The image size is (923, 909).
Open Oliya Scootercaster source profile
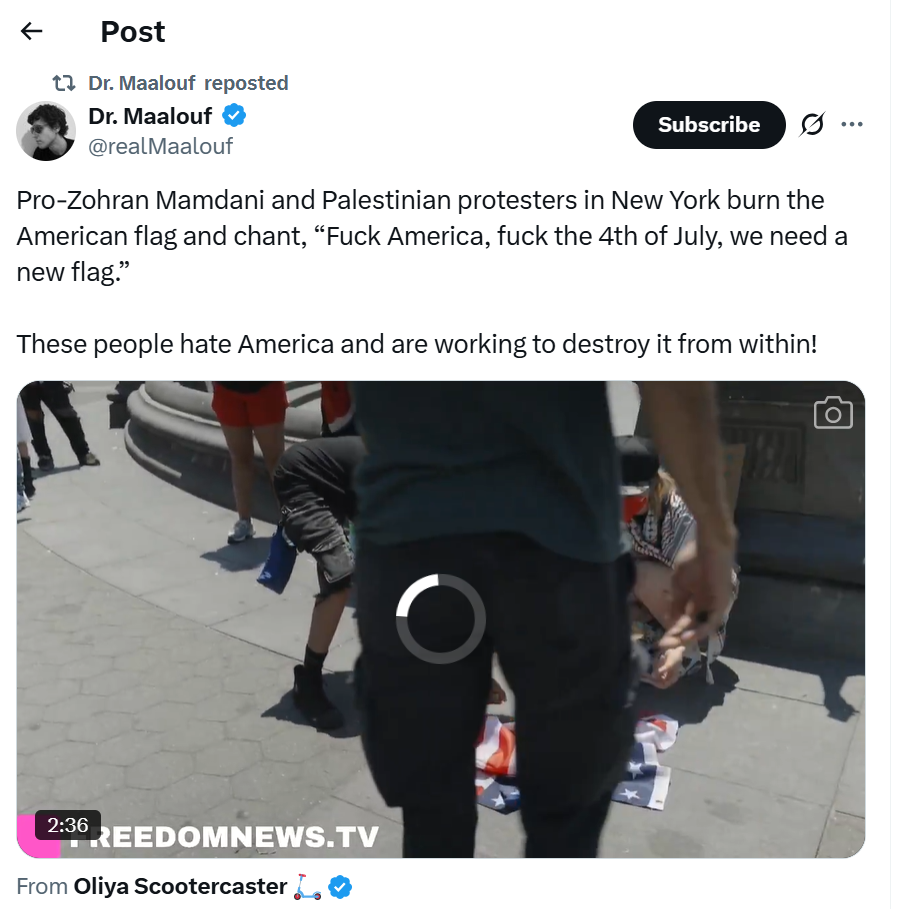coord(180,886)
